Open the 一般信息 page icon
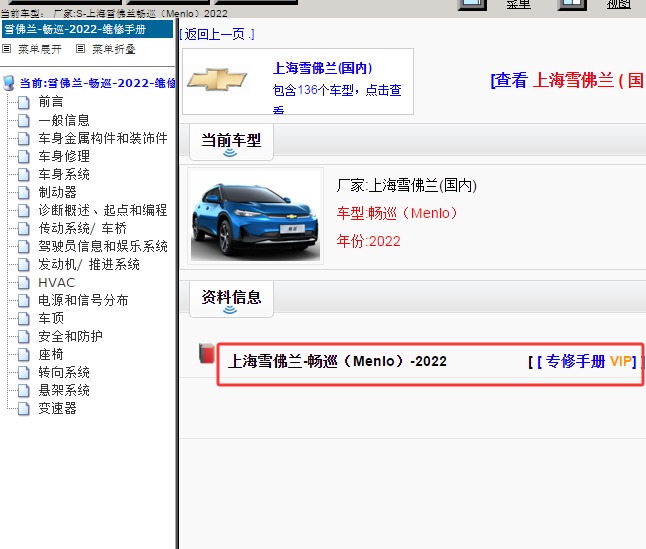The image size is (646, 549). [24, 120]
